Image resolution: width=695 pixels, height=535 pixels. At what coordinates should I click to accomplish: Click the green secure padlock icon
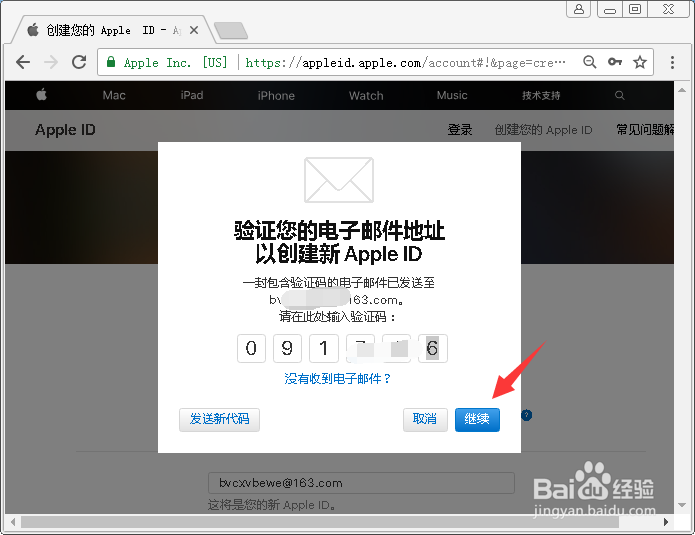pyautogui.click(x=111, y=62)
